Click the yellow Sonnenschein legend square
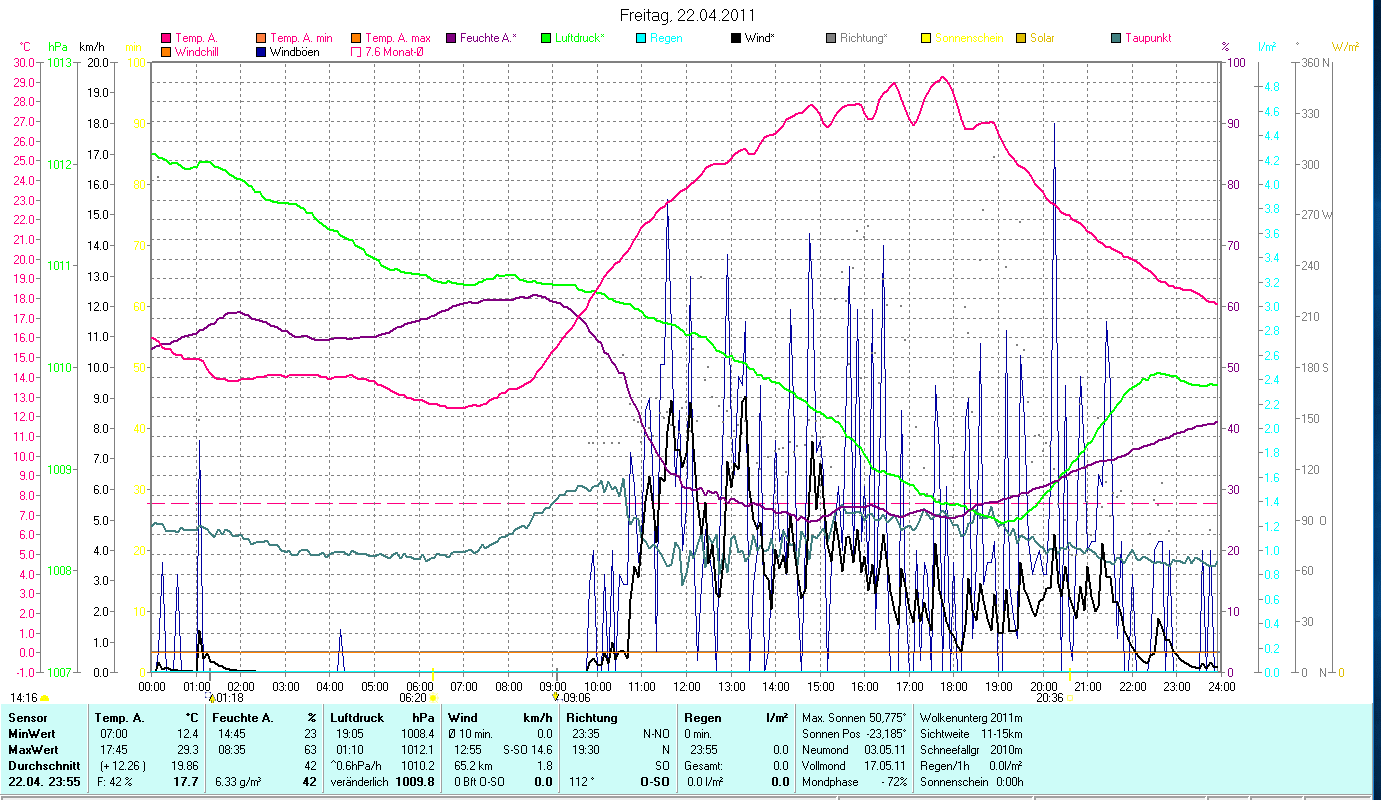The width and height of the screenshot is (1381, 800). pos(926,38)
